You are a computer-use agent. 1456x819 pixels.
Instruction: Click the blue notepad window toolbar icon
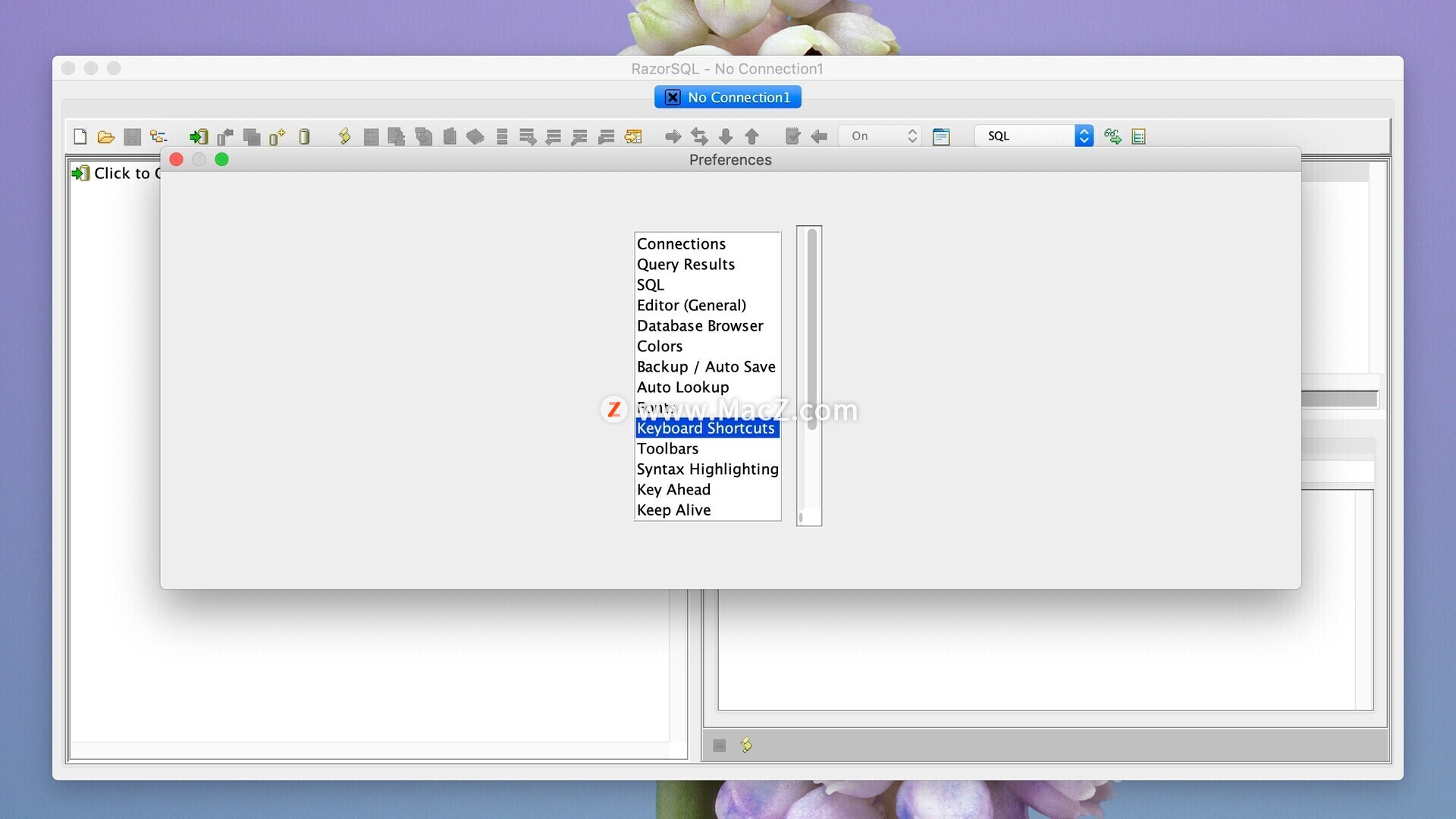941,136
